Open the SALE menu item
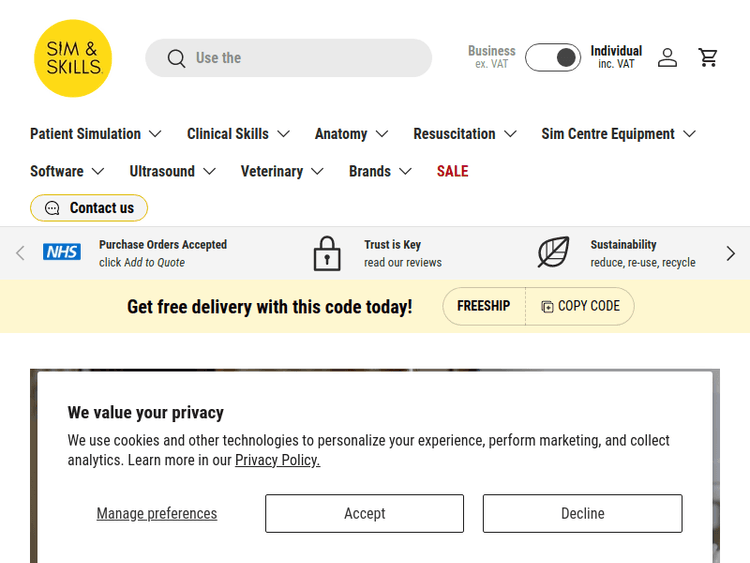 (452, 171)
